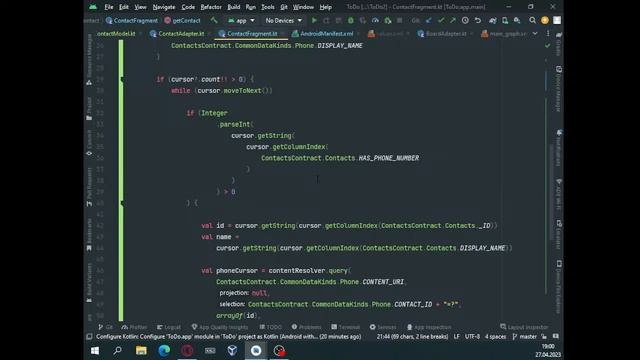Open the Problems tool window
The height and width of the screenshot is (360, 640).
[x=307, y=327]
